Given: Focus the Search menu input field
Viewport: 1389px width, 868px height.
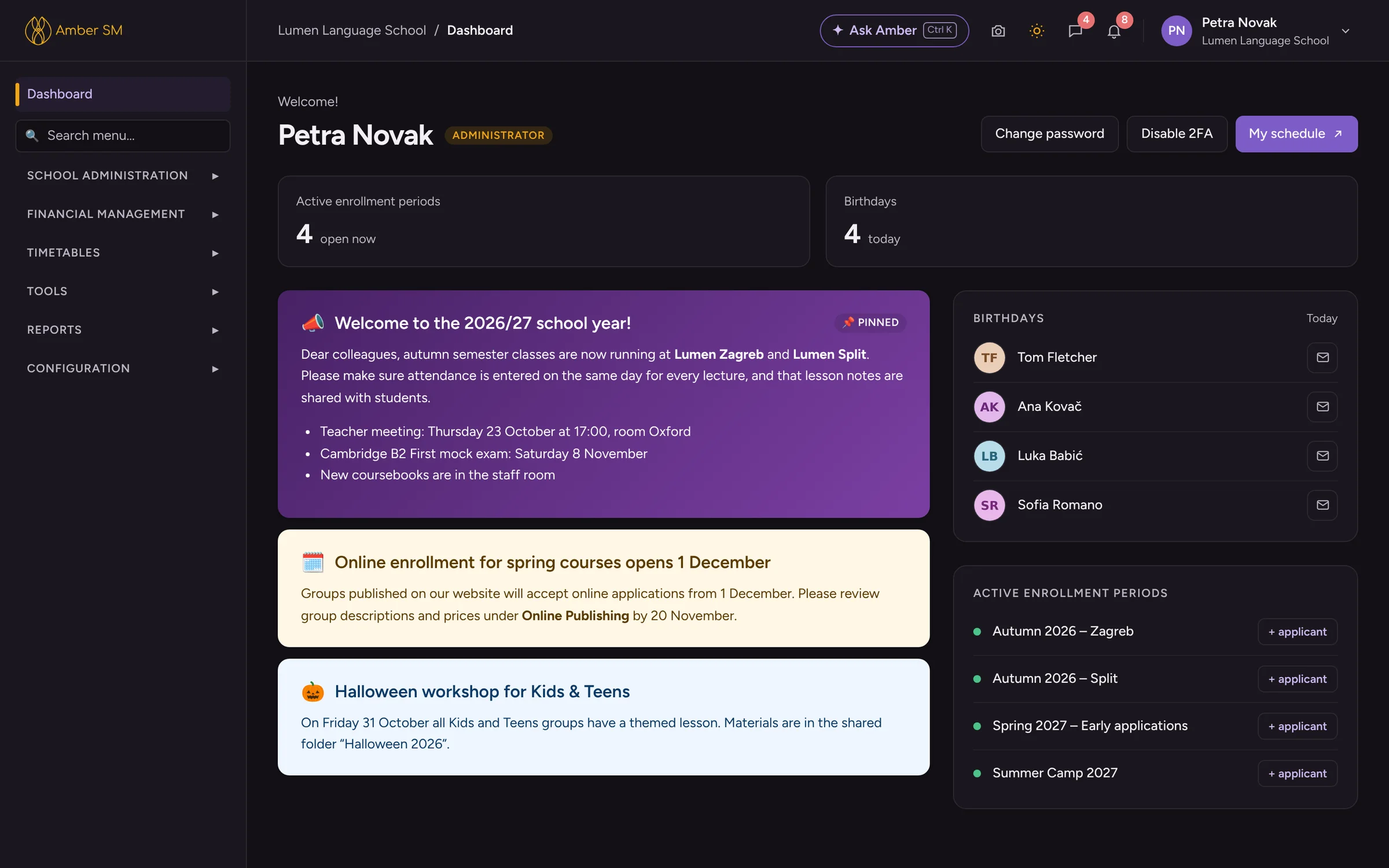Looking at the screenshot, I should click(x=123, y=135).
